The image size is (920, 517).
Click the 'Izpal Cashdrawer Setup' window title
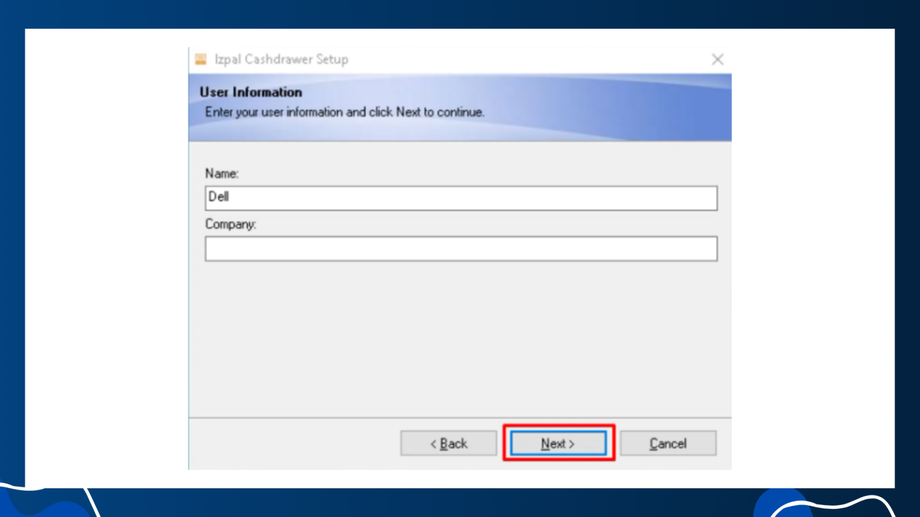tap(281, 59)
